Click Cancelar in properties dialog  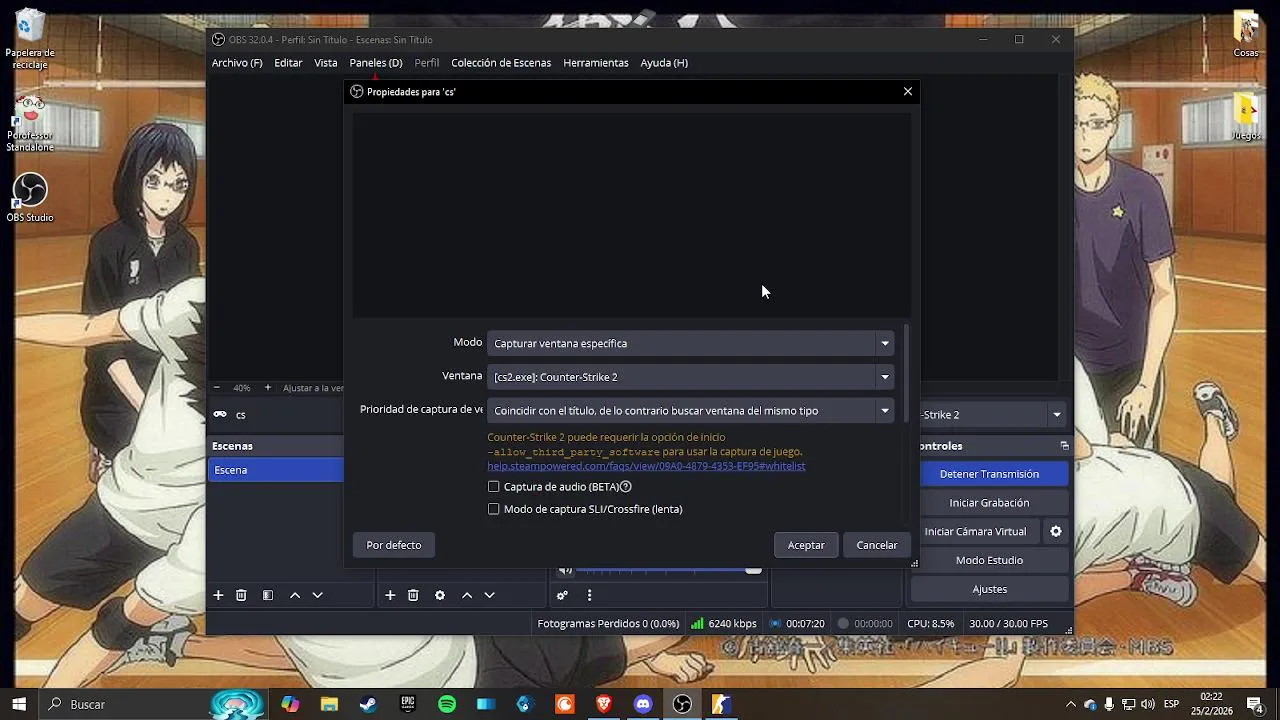(877, 545)
